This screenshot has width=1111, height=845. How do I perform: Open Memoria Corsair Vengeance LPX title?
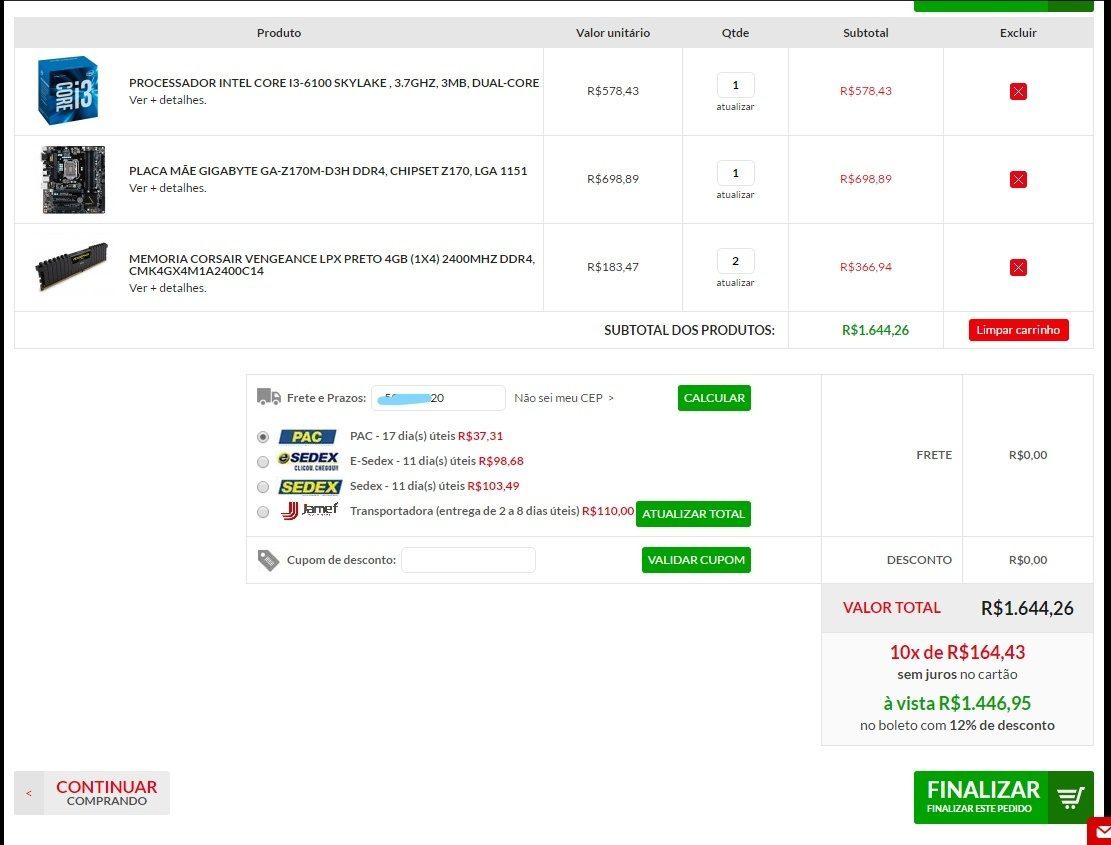tap(332, 265)
